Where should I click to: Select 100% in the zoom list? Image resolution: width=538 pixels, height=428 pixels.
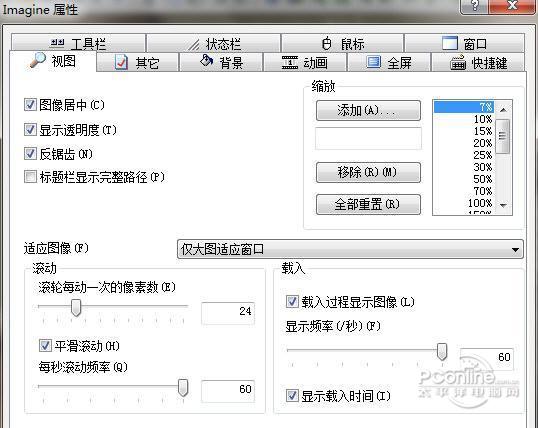[x=464, y=203]
